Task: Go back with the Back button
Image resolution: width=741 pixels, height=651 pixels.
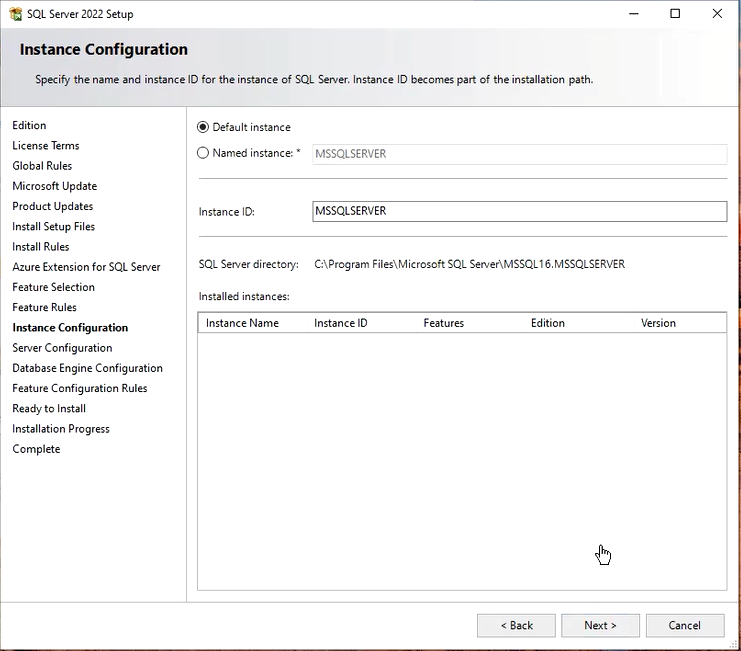Action: [516, 625]
